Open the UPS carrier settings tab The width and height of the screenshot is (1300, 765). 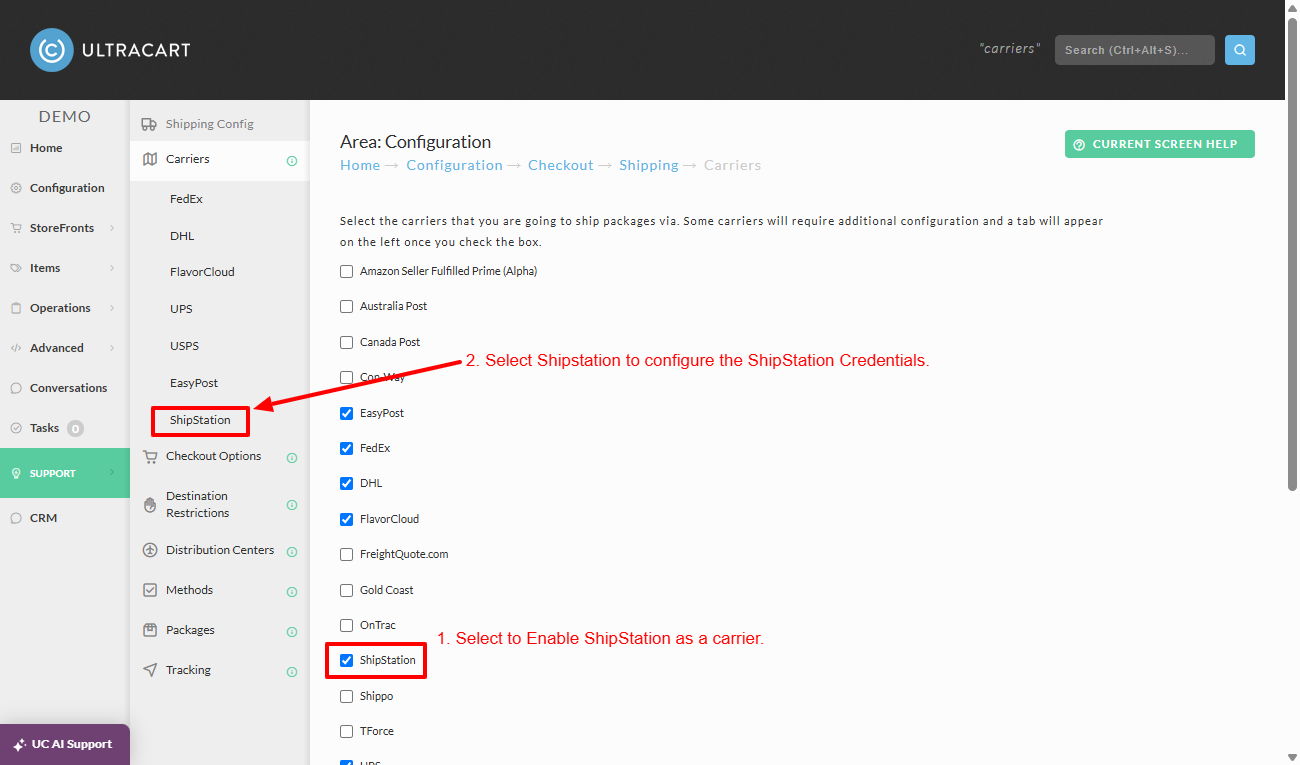coord(181,309)
